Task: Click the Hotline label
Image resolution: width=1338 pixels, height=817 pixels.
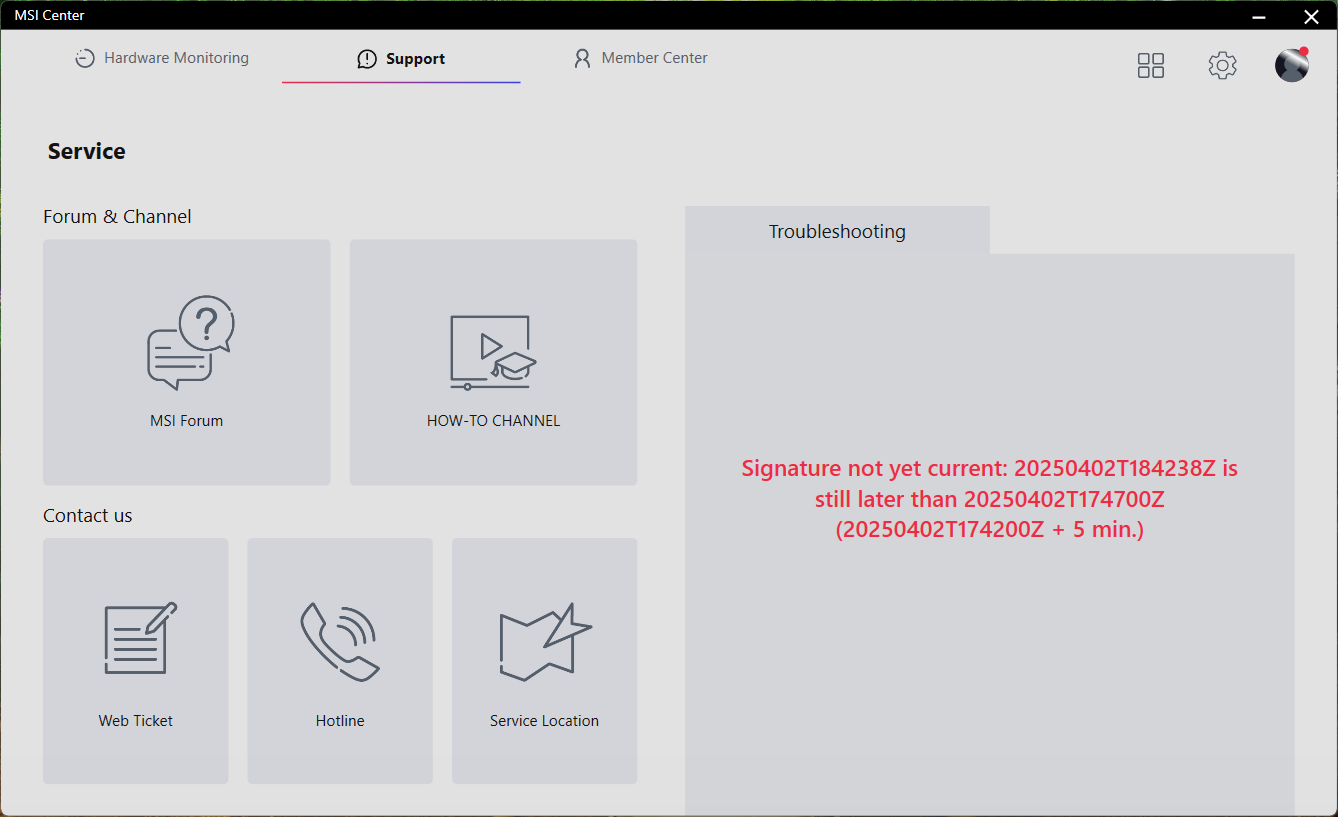Action: tap(340, 721)
